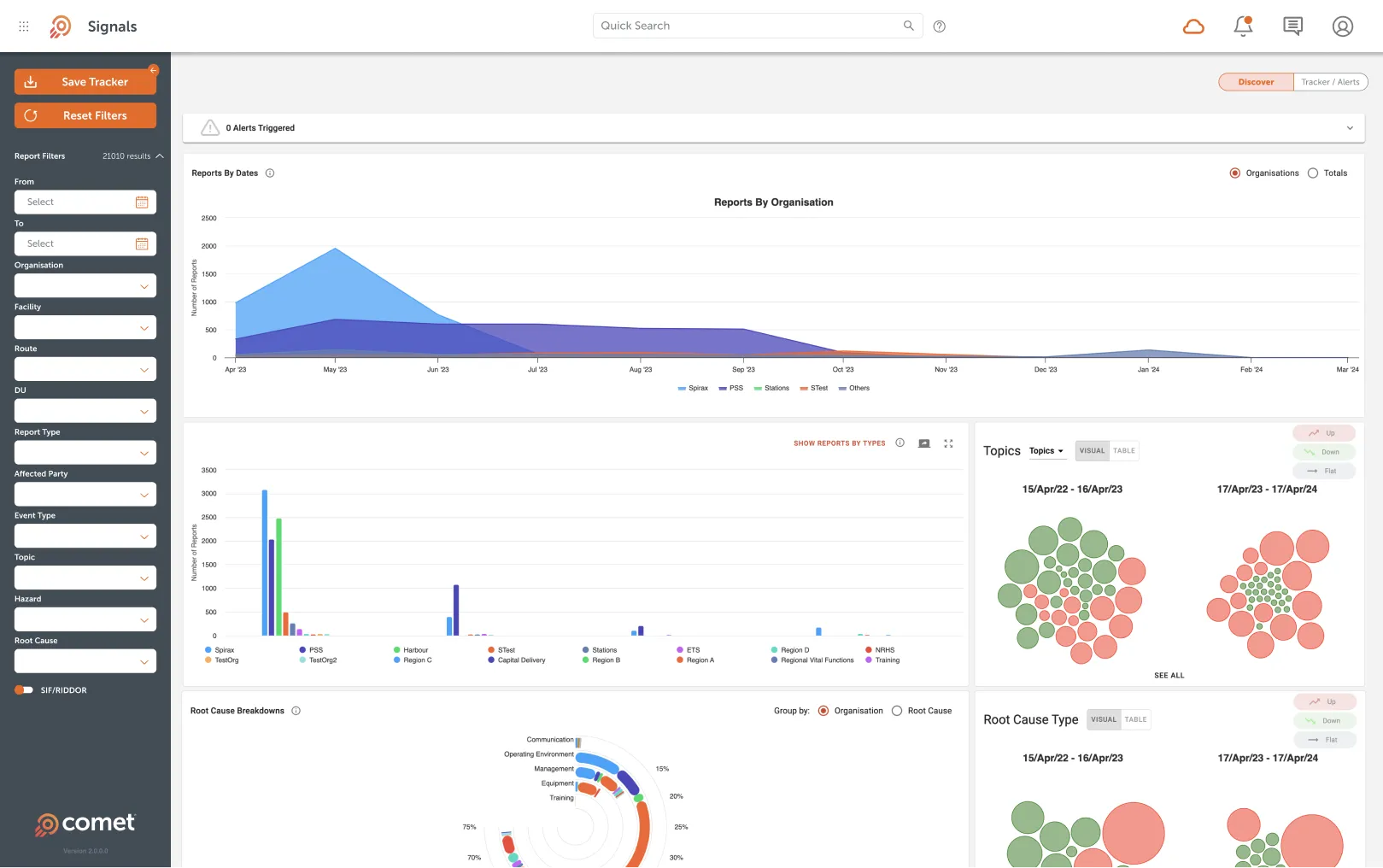Click the search magnifier icon
This screenshot has width=1383, height=868.
click(908, 26)
